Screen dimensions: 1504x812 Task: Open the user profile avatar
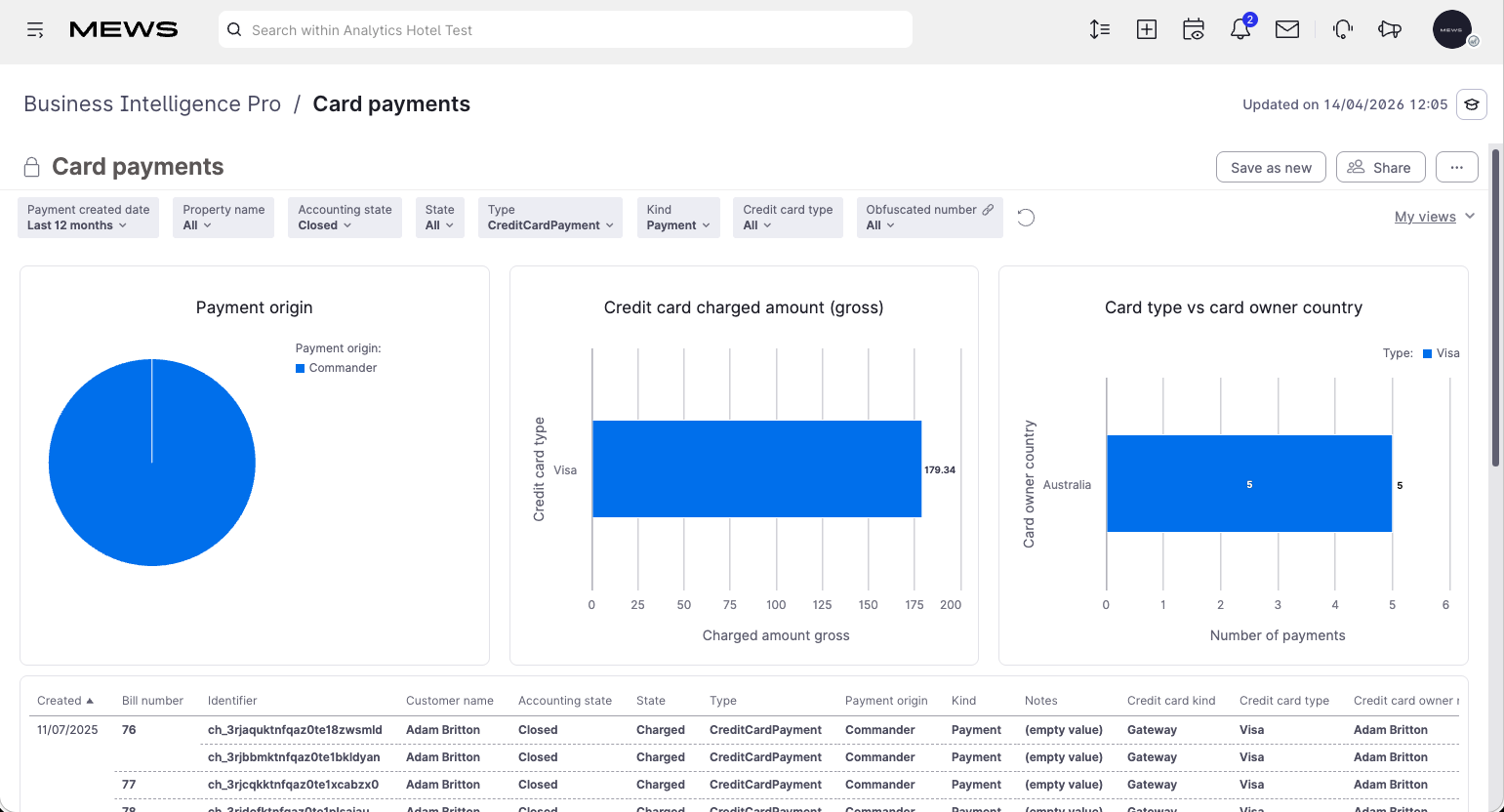(1452, 29)
